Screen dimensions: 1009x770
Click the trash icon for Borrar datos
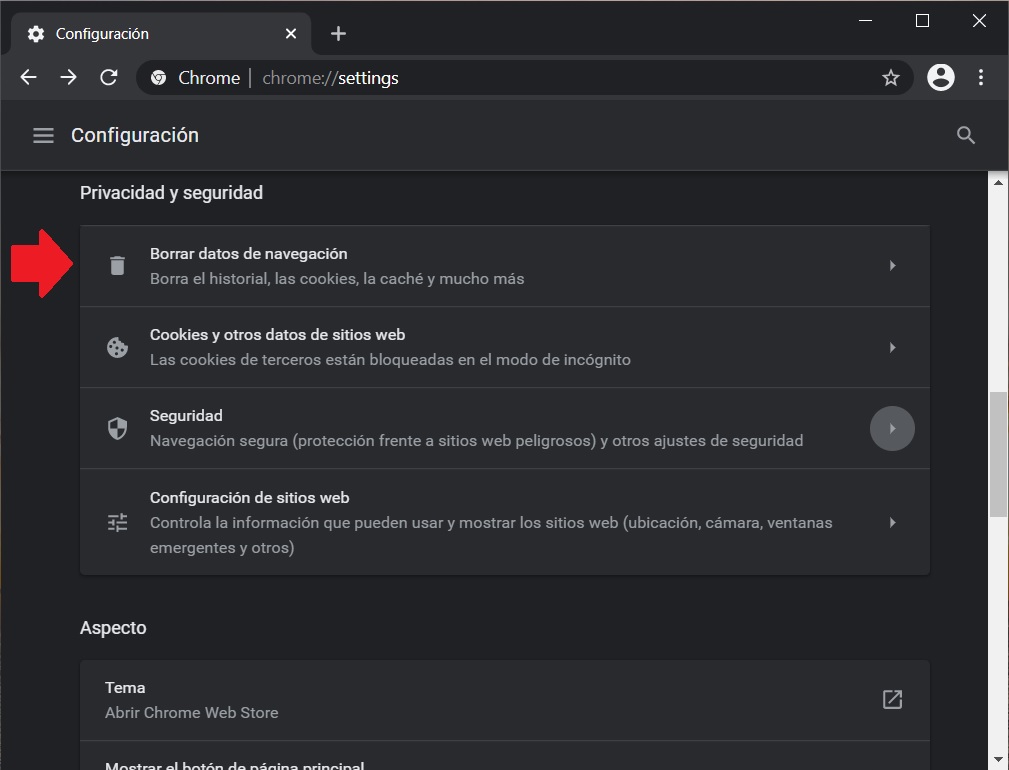[x=118, y=266]
